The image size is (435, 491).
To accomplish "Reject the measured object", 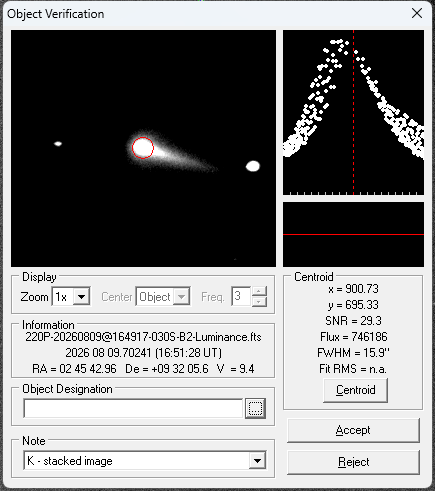I will 353,462.
